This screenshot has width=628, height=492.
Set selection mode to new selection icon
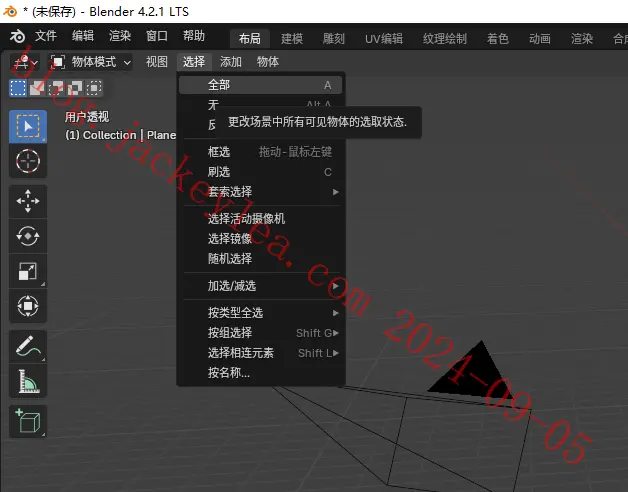tap(18, 88)
